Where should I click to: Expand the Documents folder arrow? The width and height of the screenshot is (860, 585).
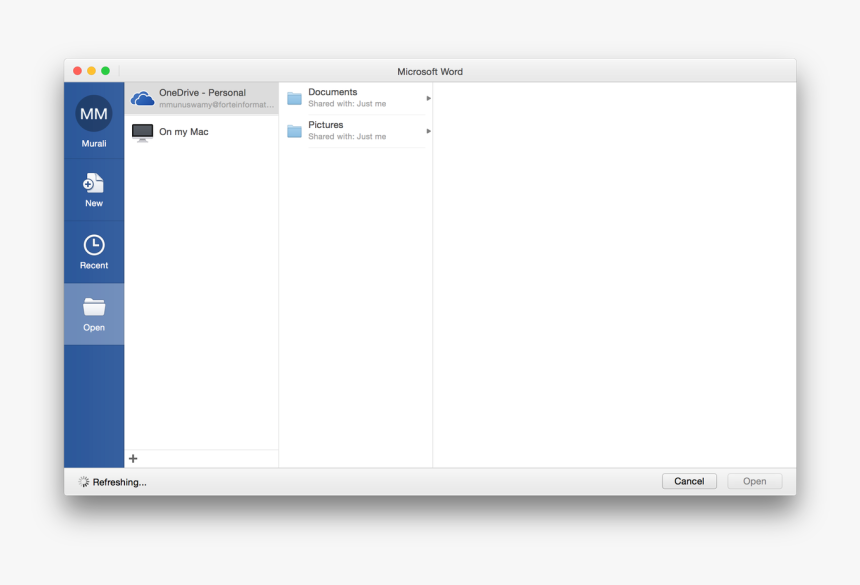coord(428,98)
